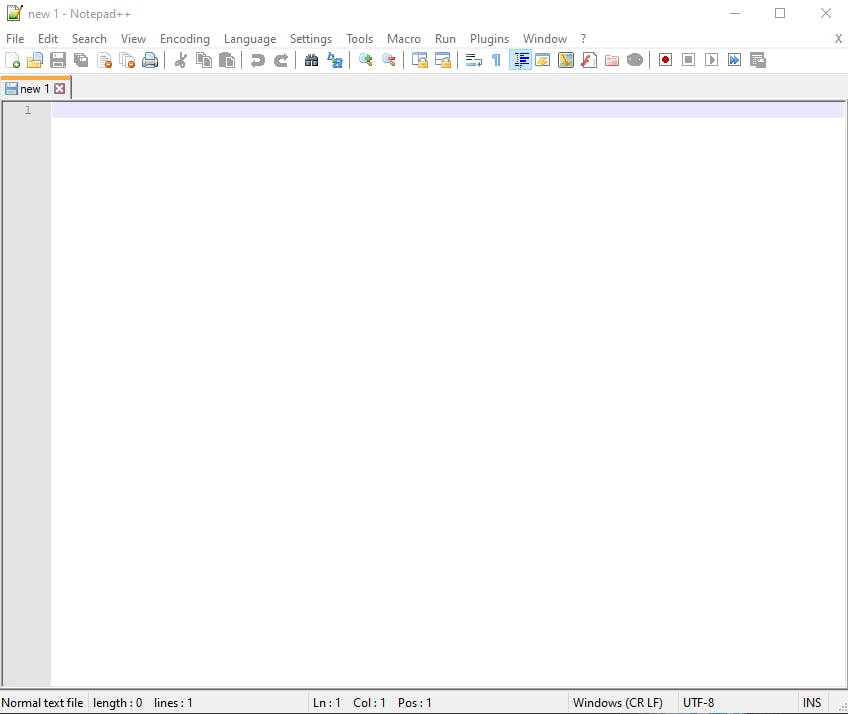848x714 pixels.
Task: Toggle show all characters pilcrow icon
Action: click(x=496, y=60)
